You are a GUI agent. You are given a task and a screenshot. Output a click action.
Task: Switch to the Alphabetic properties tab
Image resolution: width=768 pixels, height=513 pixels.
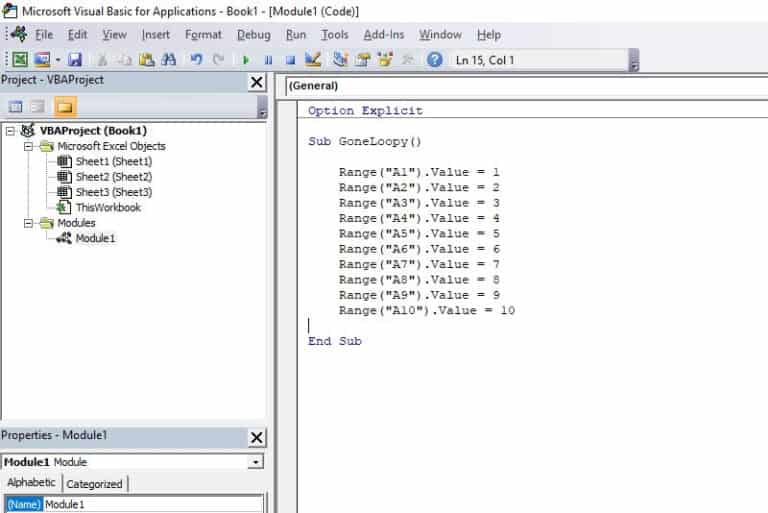[x=31, y=483]
